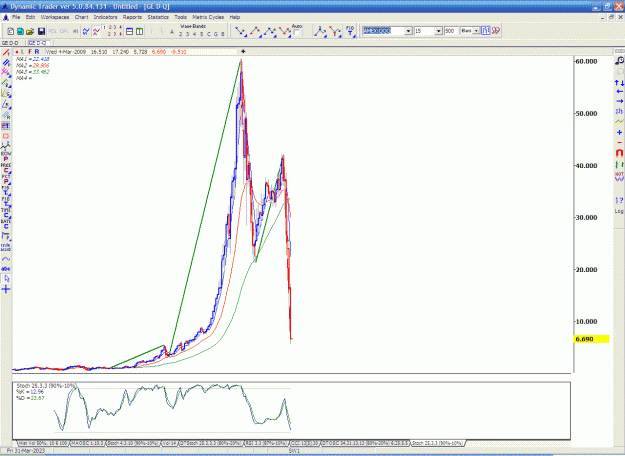625x456 pixels.
Task: Toggle the Log scale button
Action: click(619, 211)
